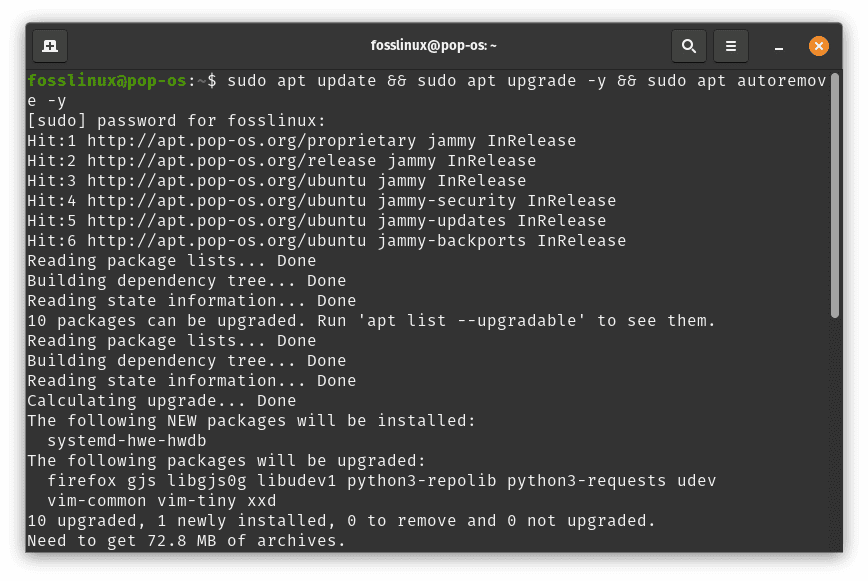Click the libudev1 package name
The height and width of the screenshot is (581, 868).
tap(297, 480)
